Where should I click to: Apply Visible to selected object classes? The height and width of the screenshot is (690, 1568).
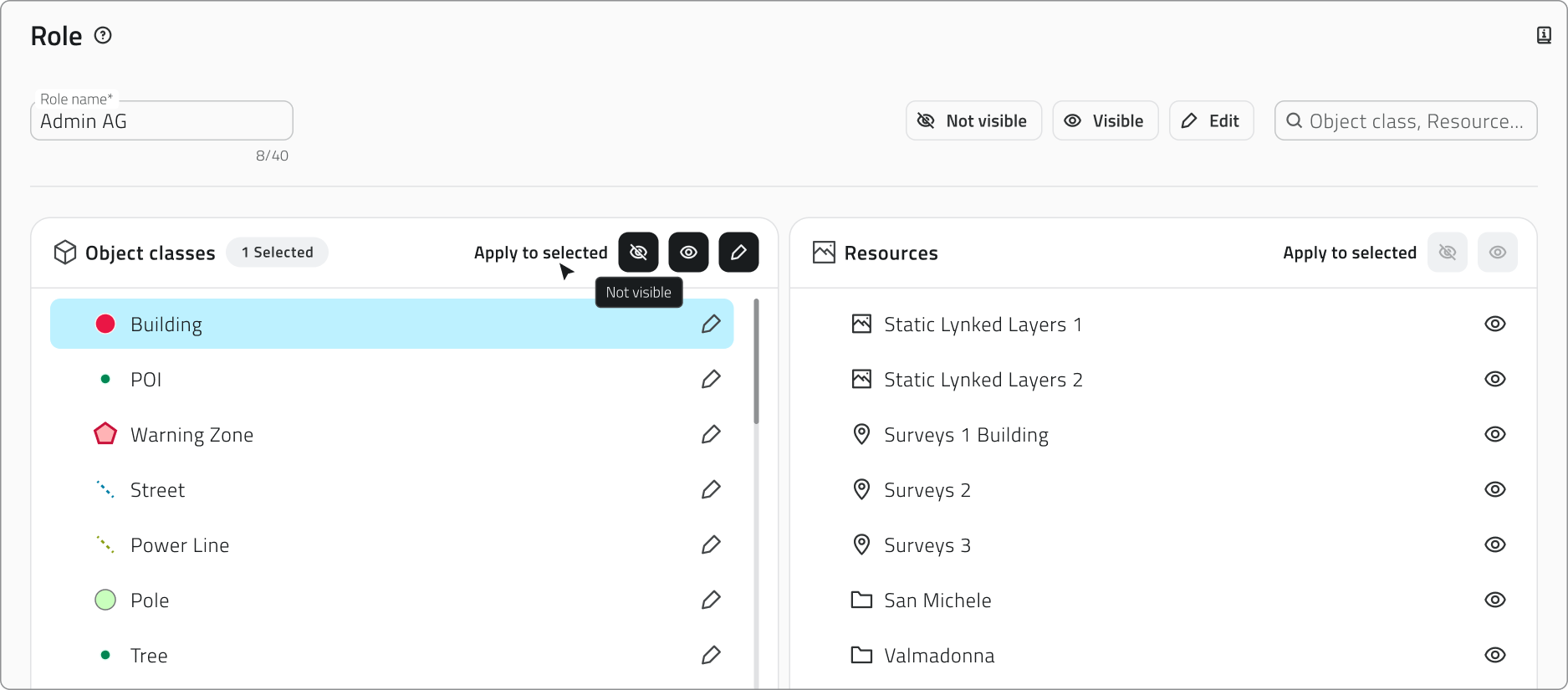click(688, 253)
